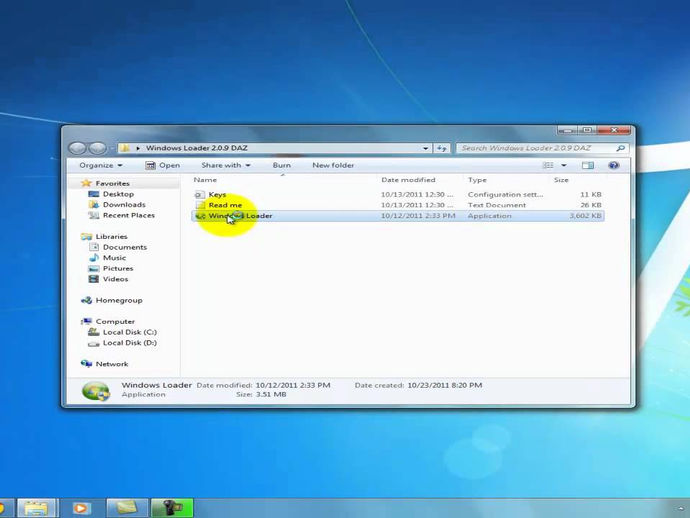Sort by Date modified column
The height and width of the screenshot is (518, 690).
click(408, 180)
